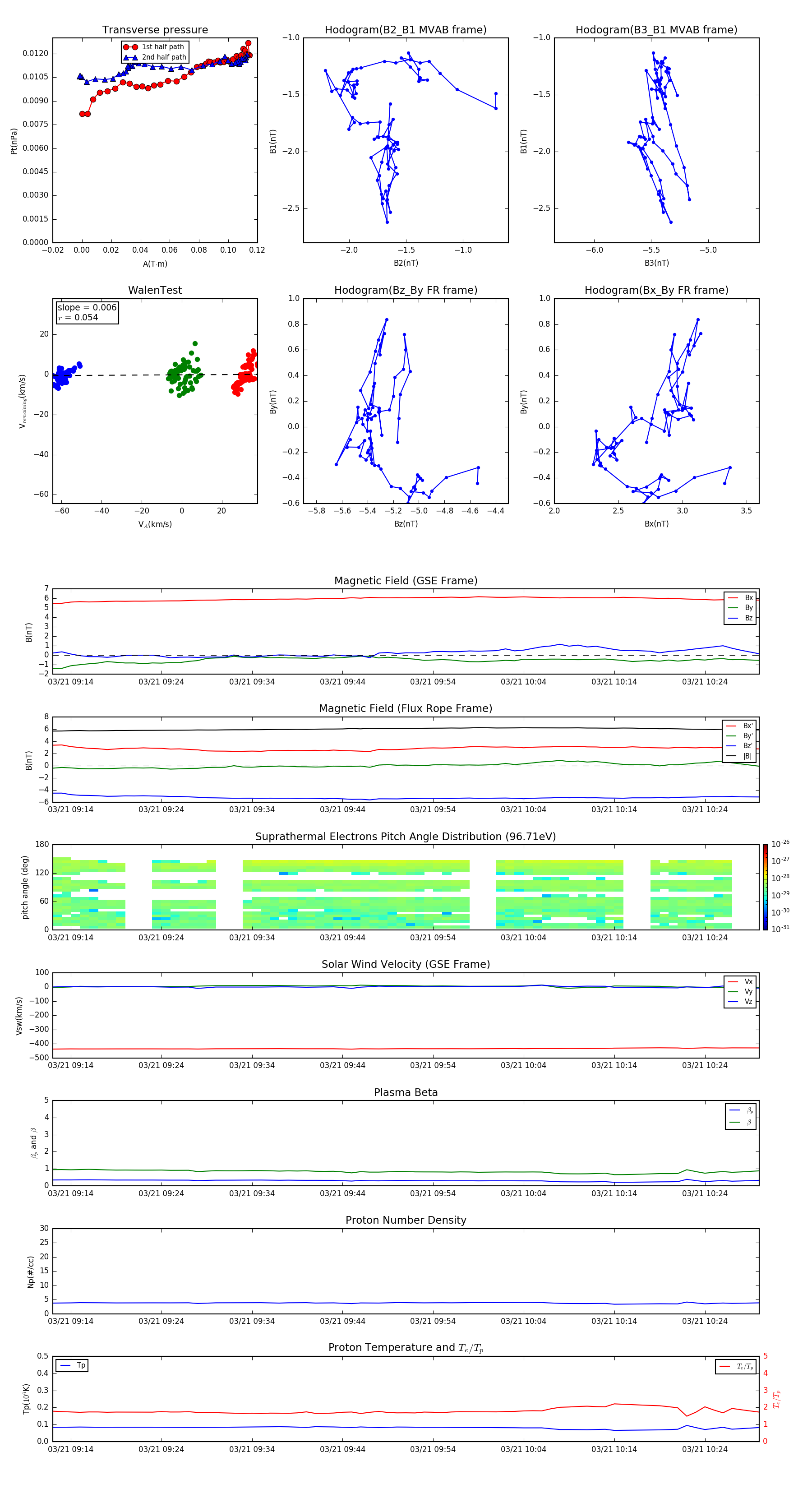Click the 'Proton Number Density' title
The height and width of the screenshot is (1489, 812).
point(406,1221)
